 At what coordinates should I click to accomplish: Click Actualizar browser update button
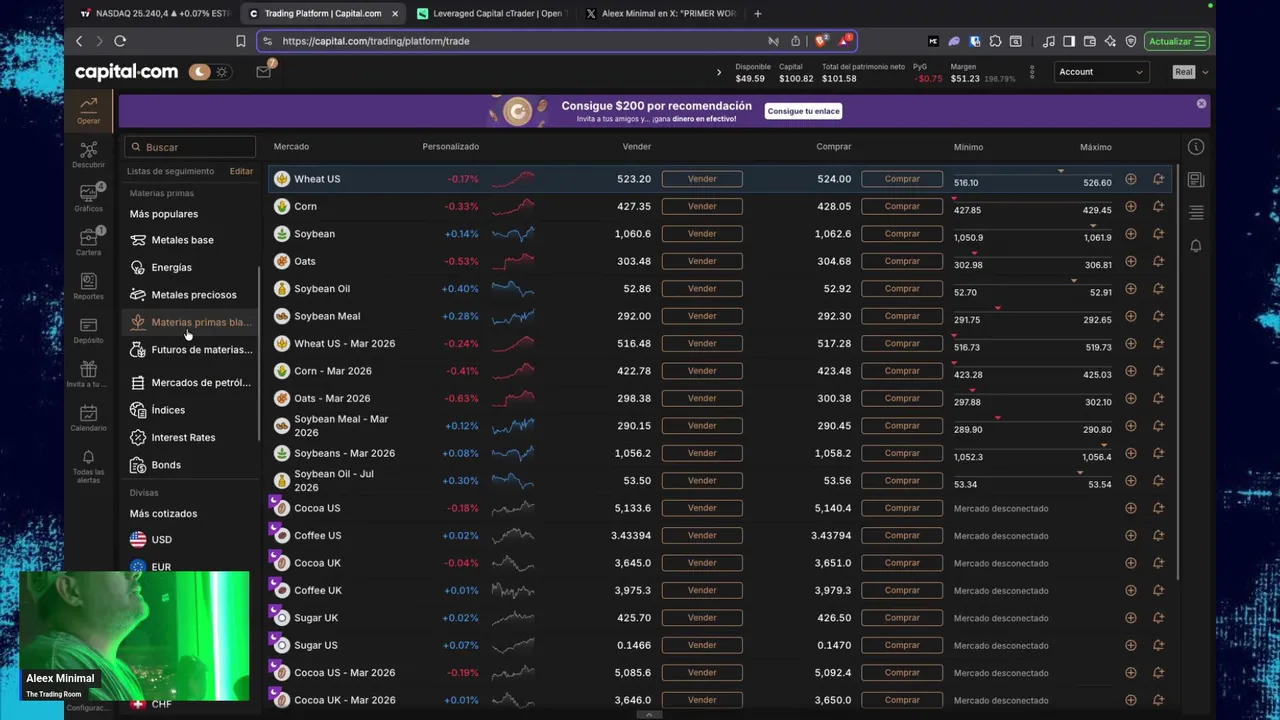[x=1177, y=41]
